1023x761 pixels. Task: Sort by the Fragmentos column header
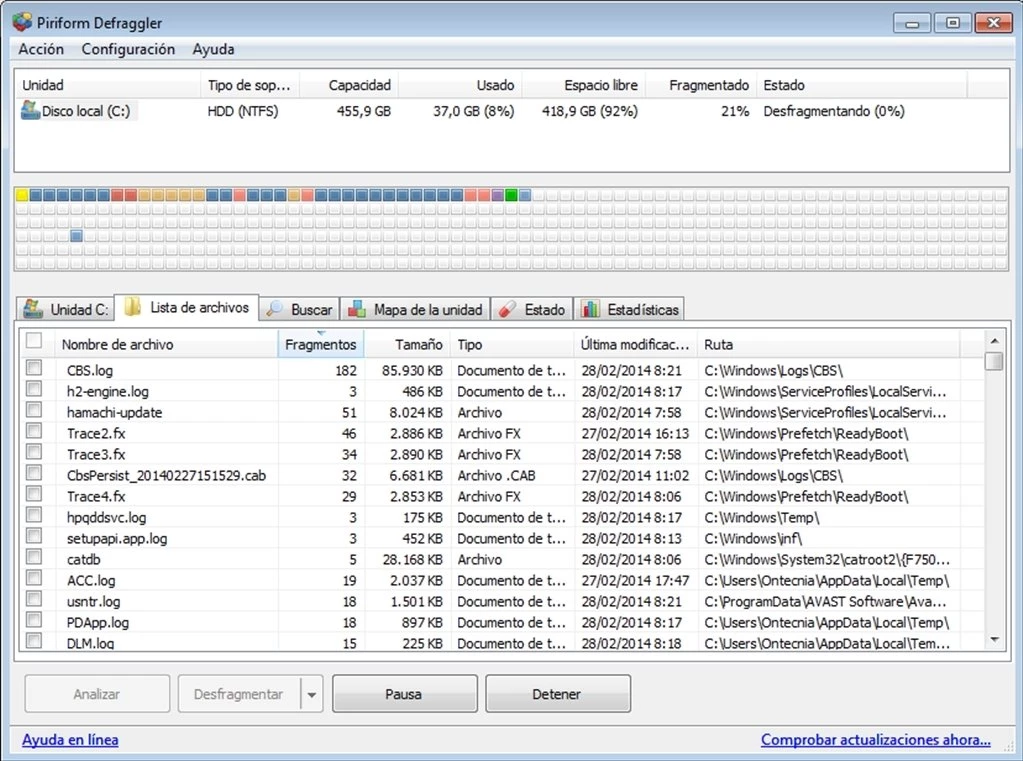click(320, 345)
